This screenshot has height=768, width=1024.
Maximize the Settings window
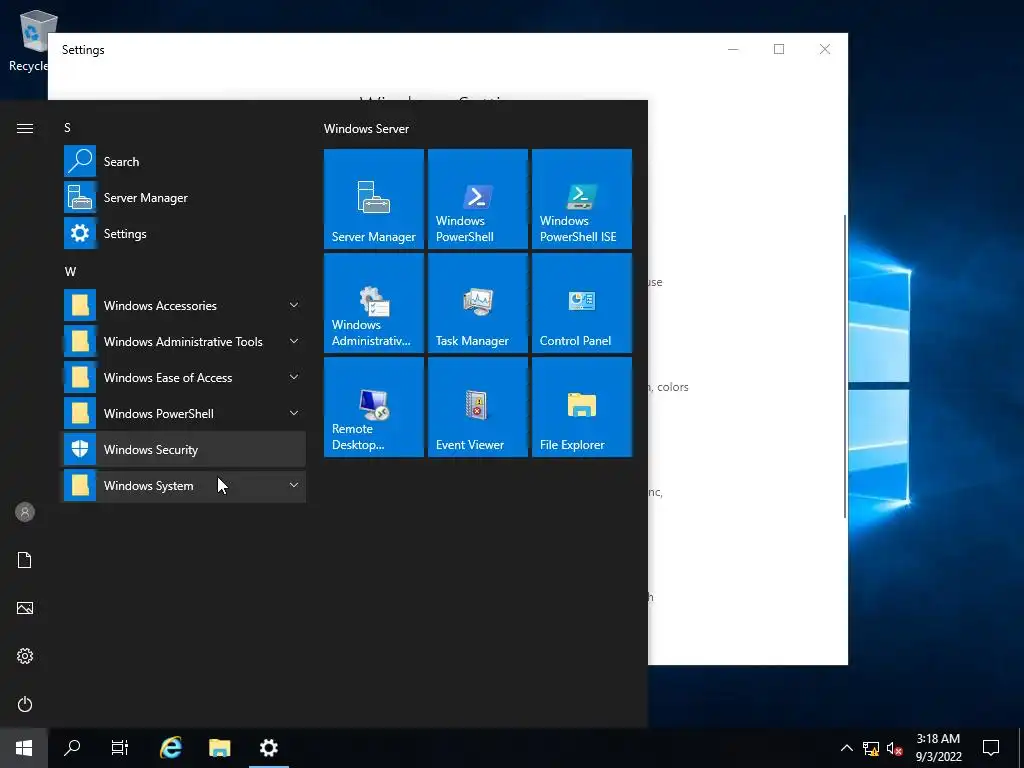[778, 49]
